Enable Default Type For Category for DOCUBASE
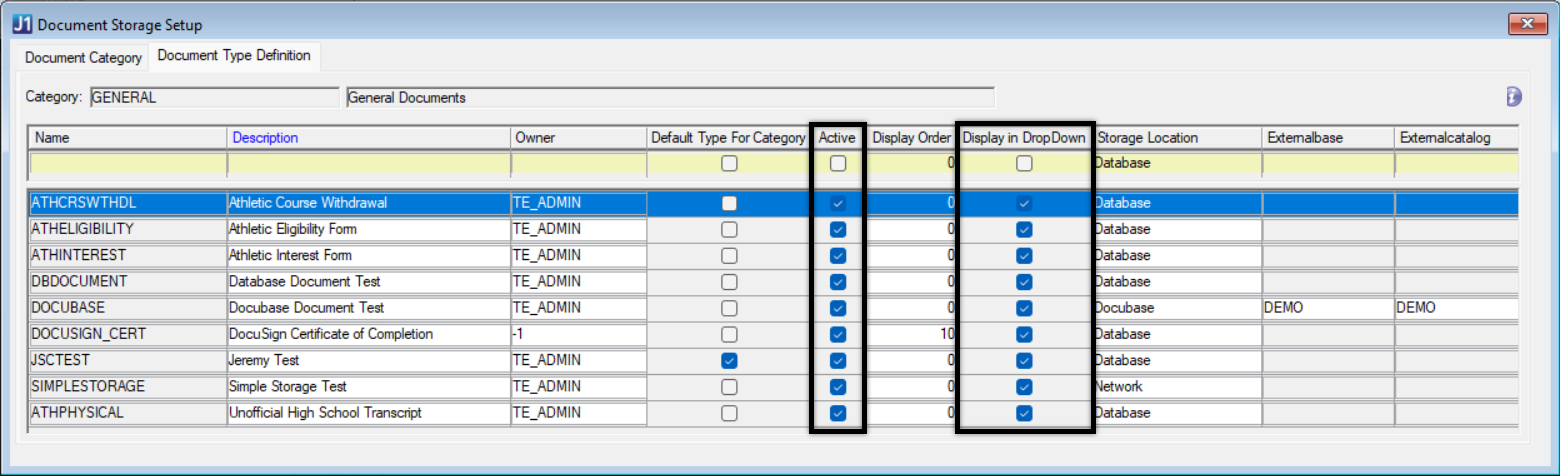 click(730, 308)
